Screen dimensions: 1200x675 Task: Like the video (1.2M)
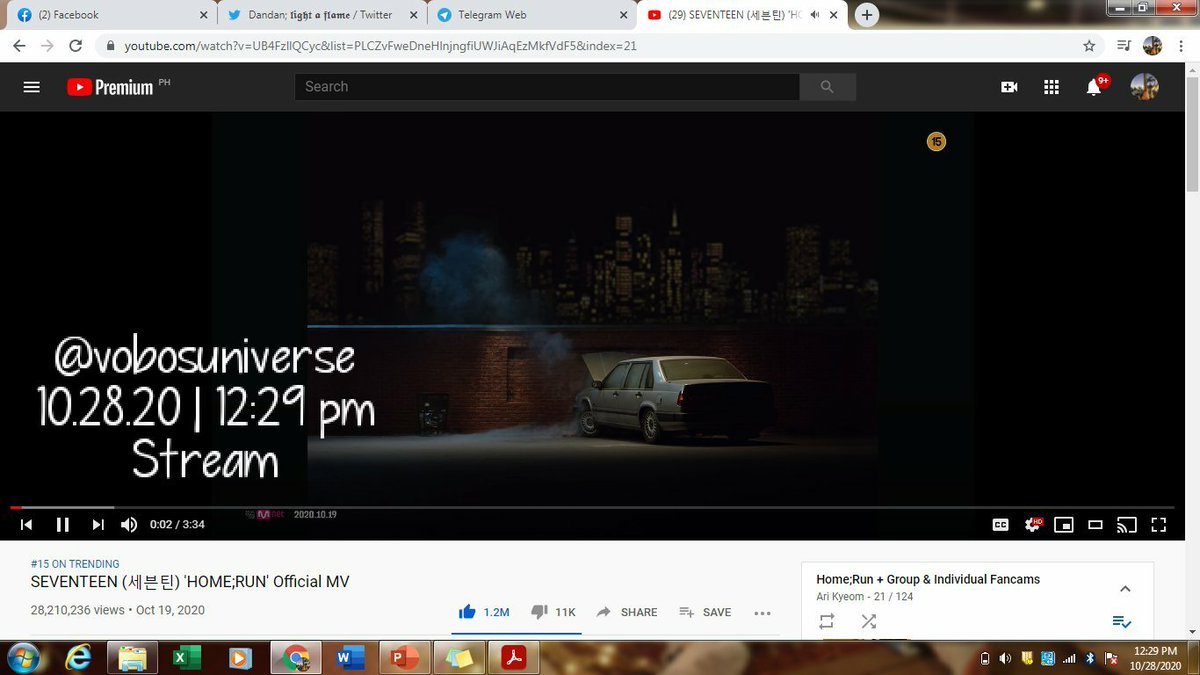(484, 612)
